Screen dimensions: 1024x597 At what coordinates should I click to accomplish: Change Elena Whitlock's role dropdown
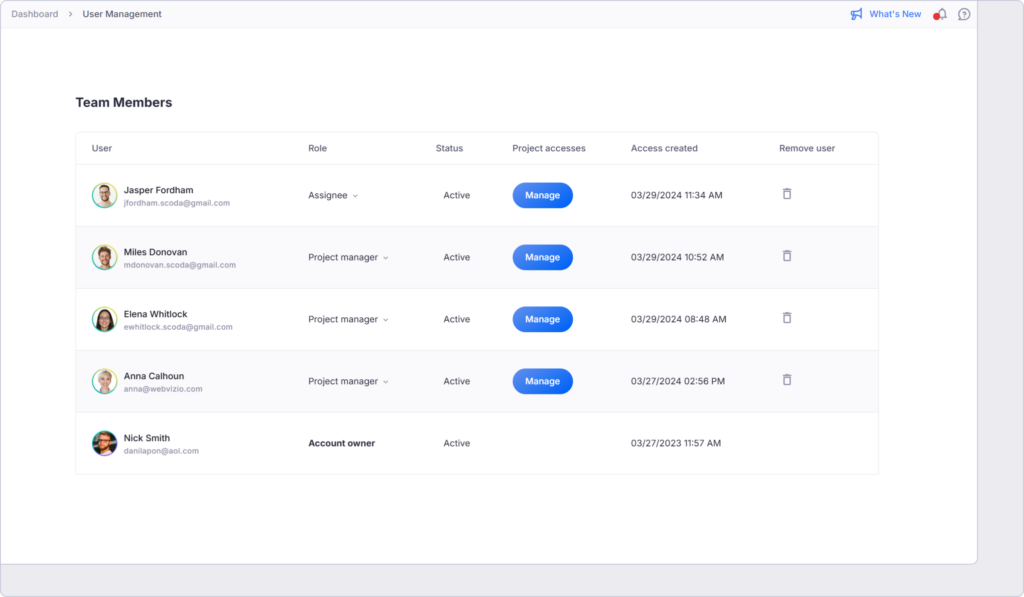pos(348,320)
